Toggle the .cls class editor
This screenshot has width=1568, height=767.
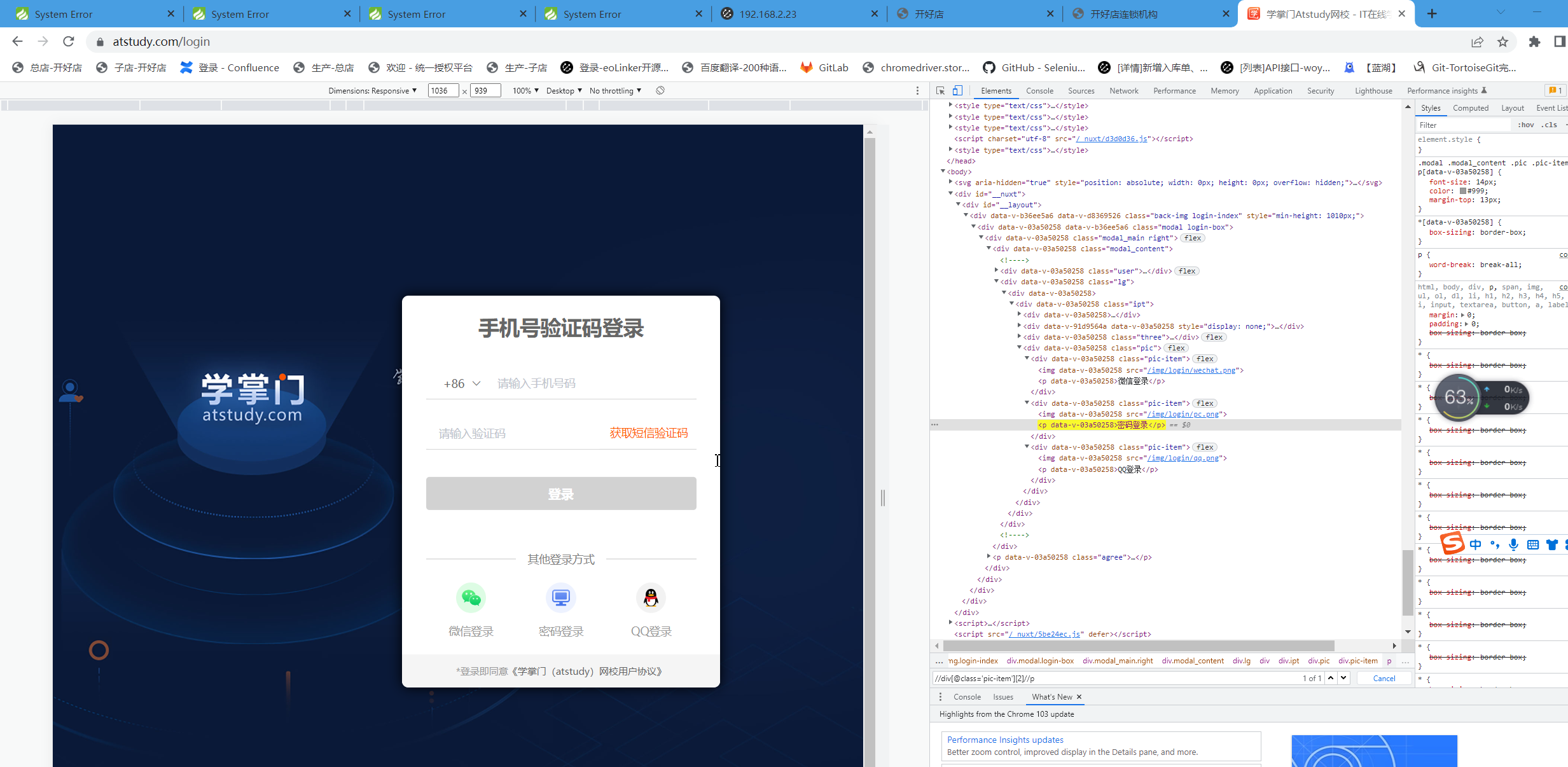(x=1550, y=125)
